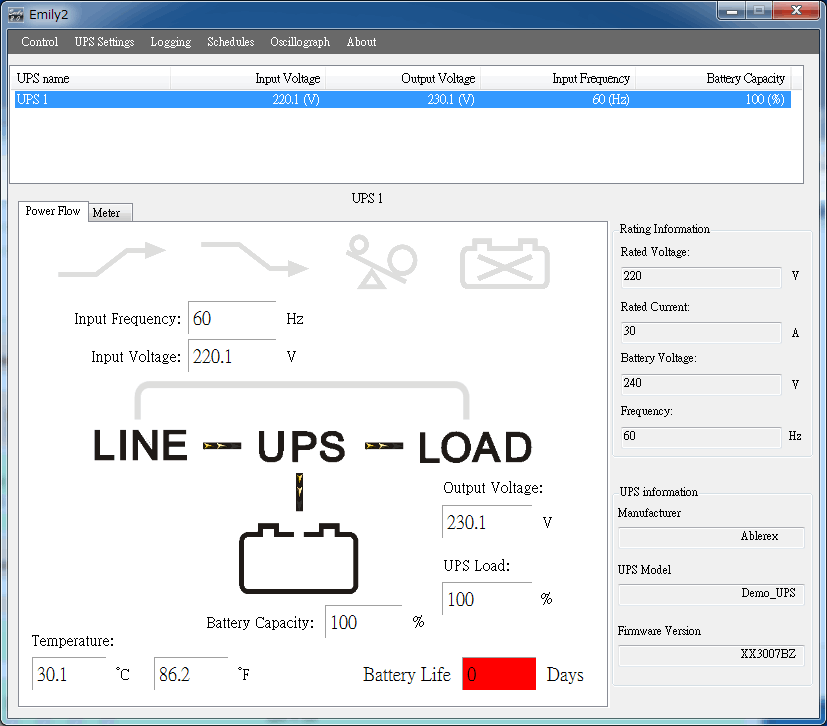The image size is (827, 726).
Task: Select the UPS 1 row in list
Action: pos(400,100)
